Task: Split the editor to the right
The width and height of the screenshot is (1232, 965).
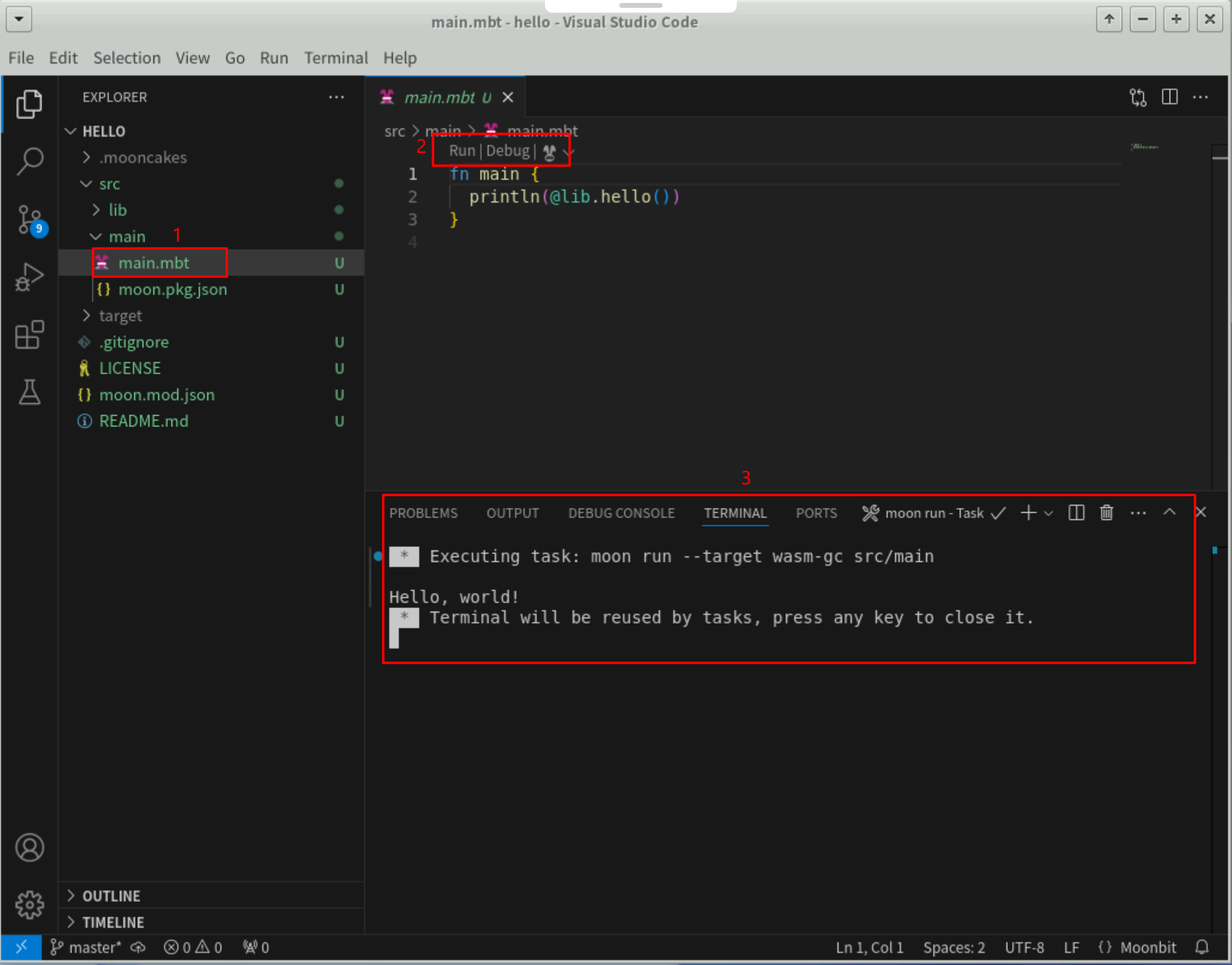Action: click(x=1169, y=97)
